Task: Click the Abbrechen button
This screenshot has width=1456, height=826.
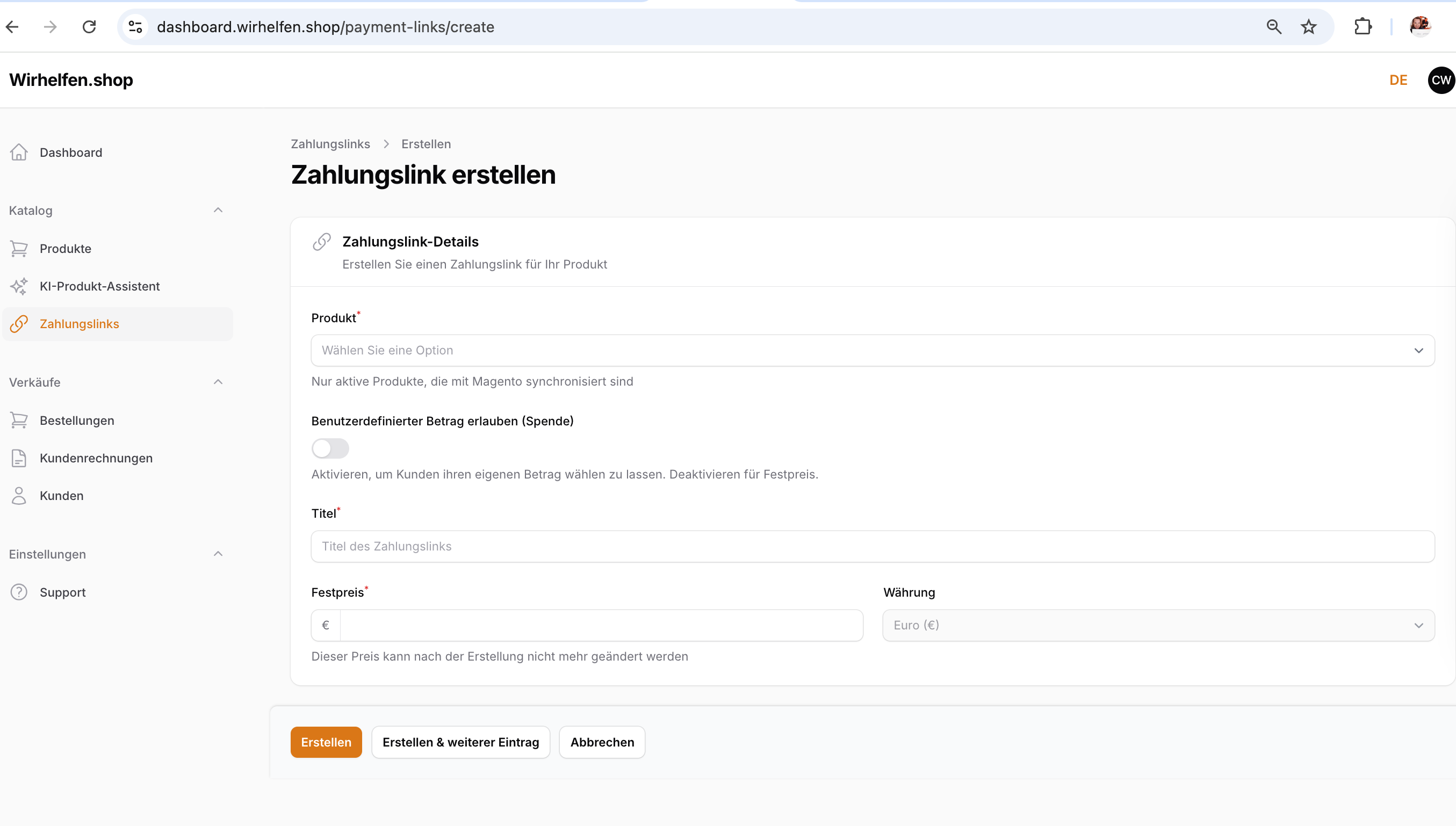Action: click(x=601, y=742)
